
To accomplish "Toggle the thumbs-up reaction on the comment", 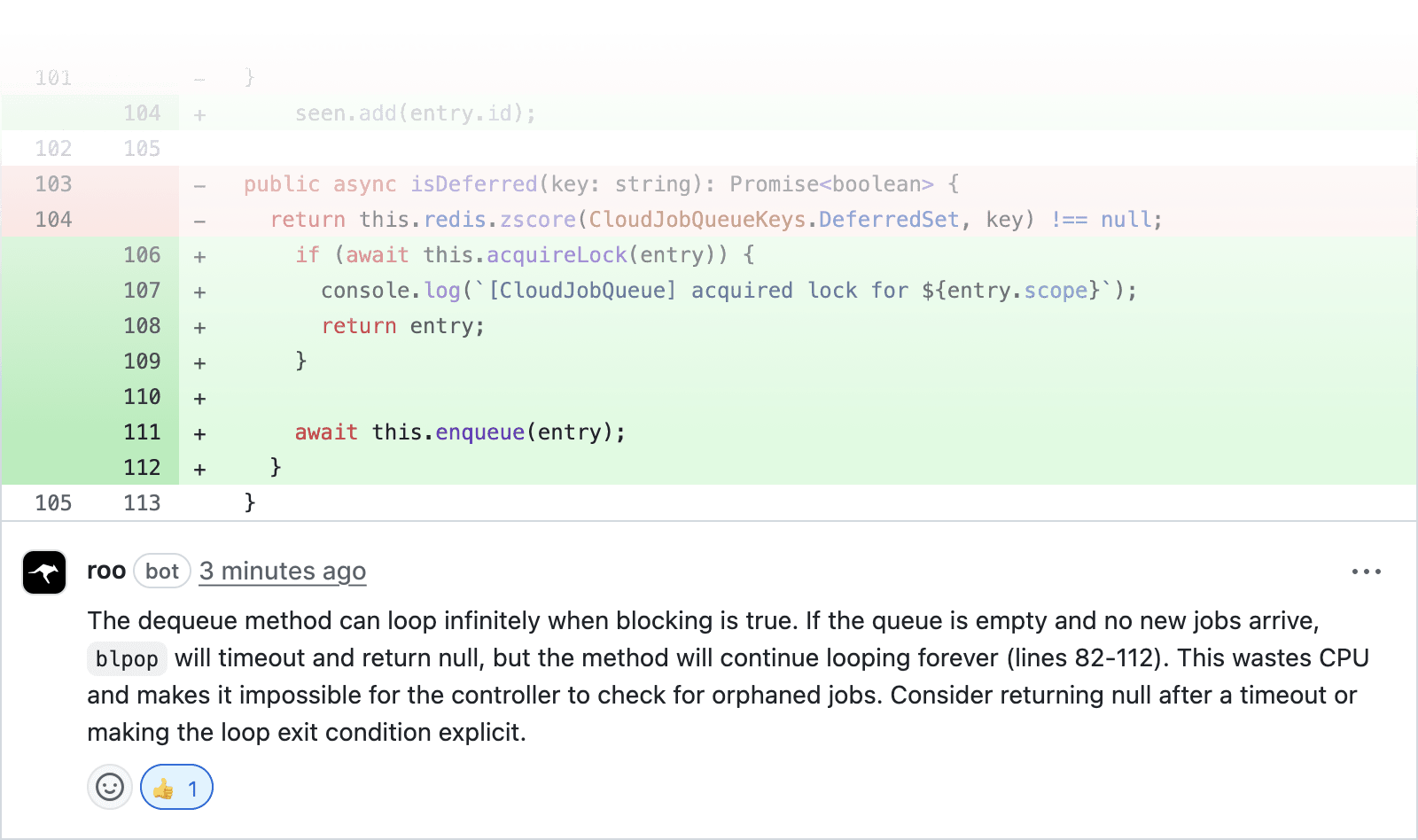I will pos(176,787).
